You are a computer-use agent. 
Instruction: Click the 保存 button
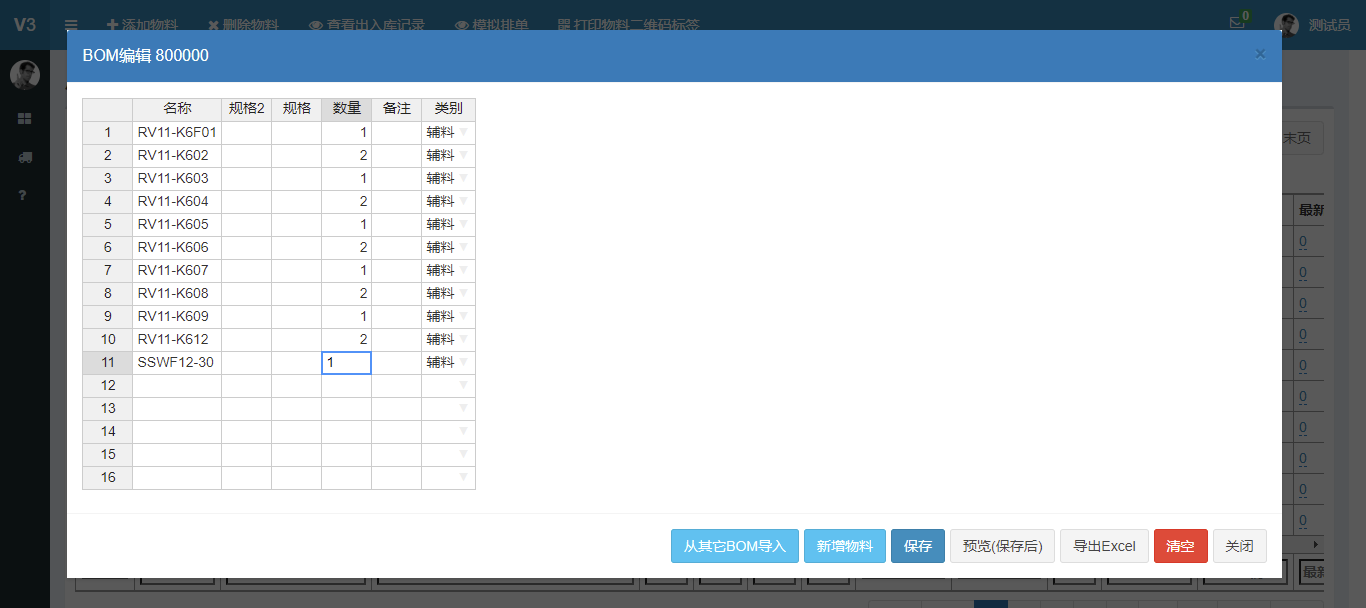click(917, 546)
